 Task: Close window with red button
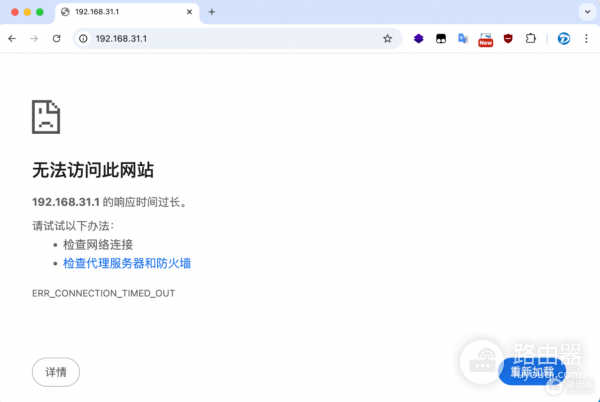15,12
